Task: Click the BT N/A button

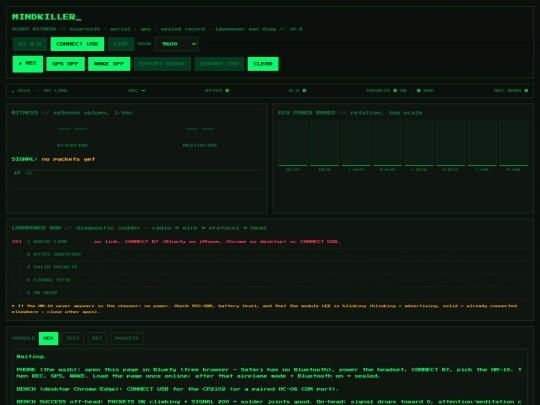Action: coord(30,44)
